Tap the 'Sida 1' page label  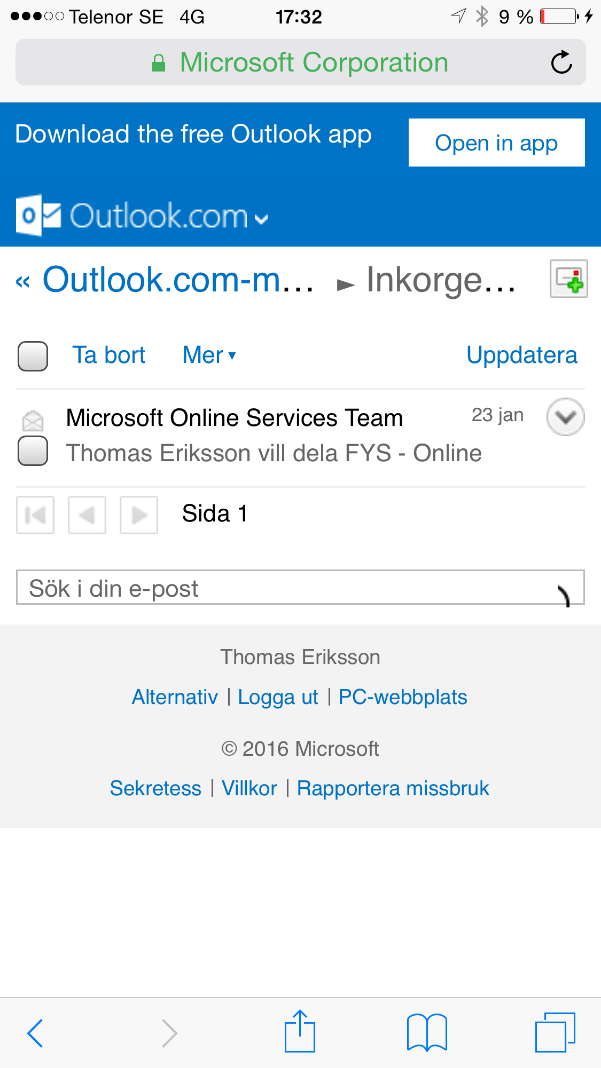[215, 514]
